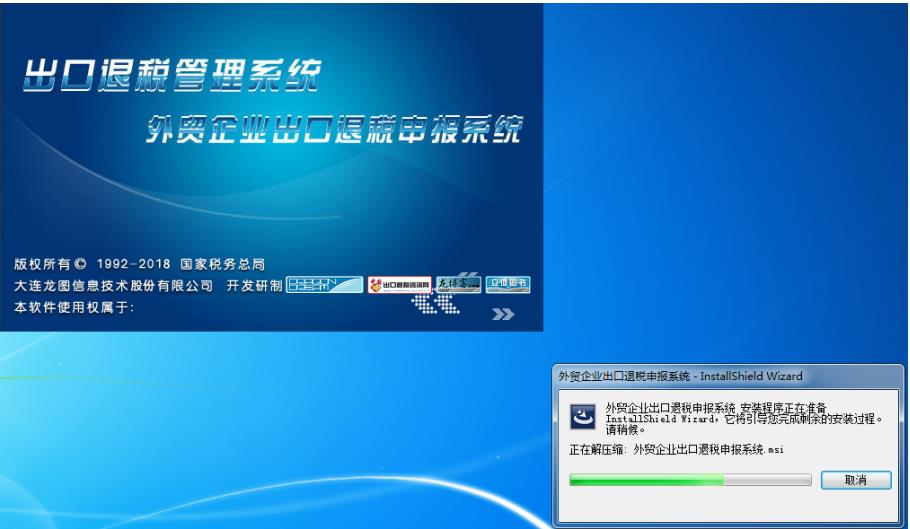Click the 本软件使用权属于 license line
The height and width of the screenshot is (529, 910).
pos(74,307)
